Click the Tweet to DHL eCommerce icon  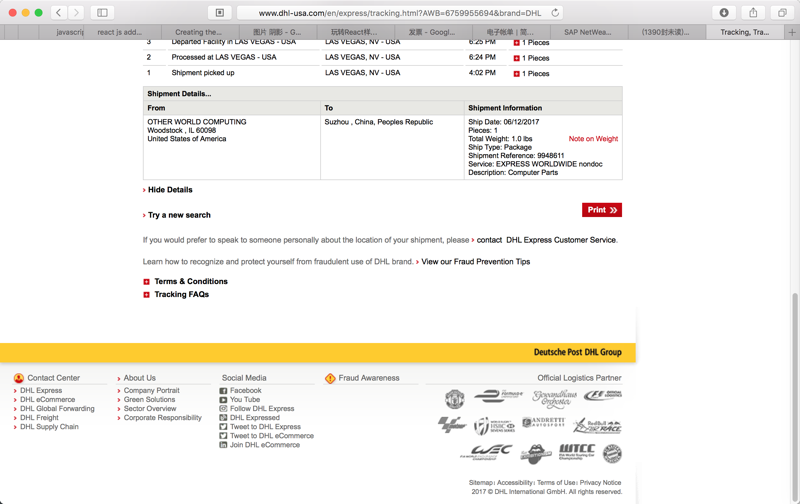click(x=223, y=436)
